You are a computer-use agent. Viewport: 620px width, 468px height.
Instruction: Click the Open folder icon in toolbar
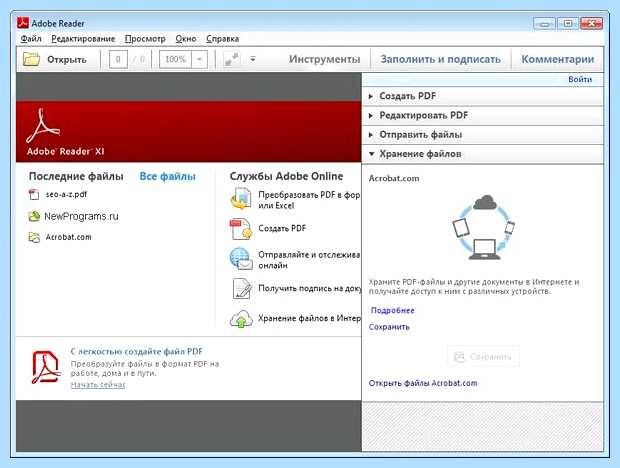[x=31, y=59]
